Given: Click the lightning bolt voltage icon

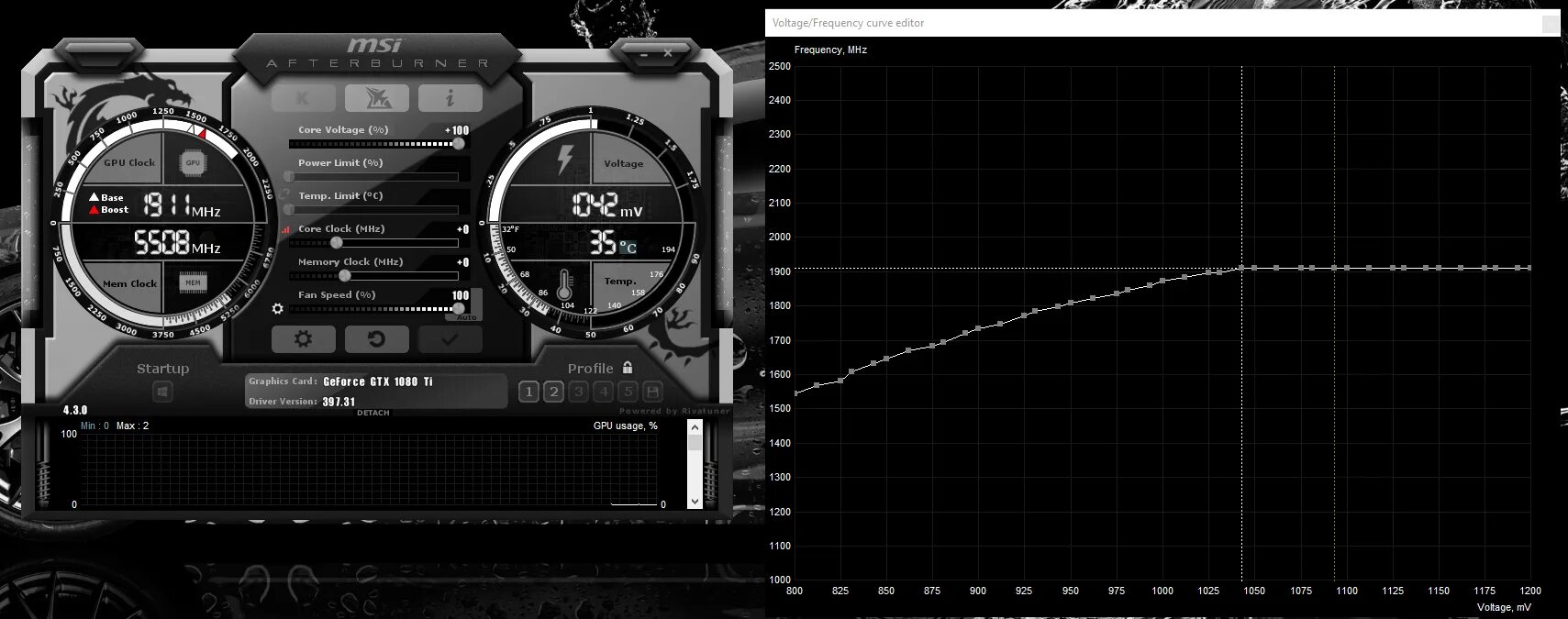Looking at the screenshot, I should click(565, 160).
